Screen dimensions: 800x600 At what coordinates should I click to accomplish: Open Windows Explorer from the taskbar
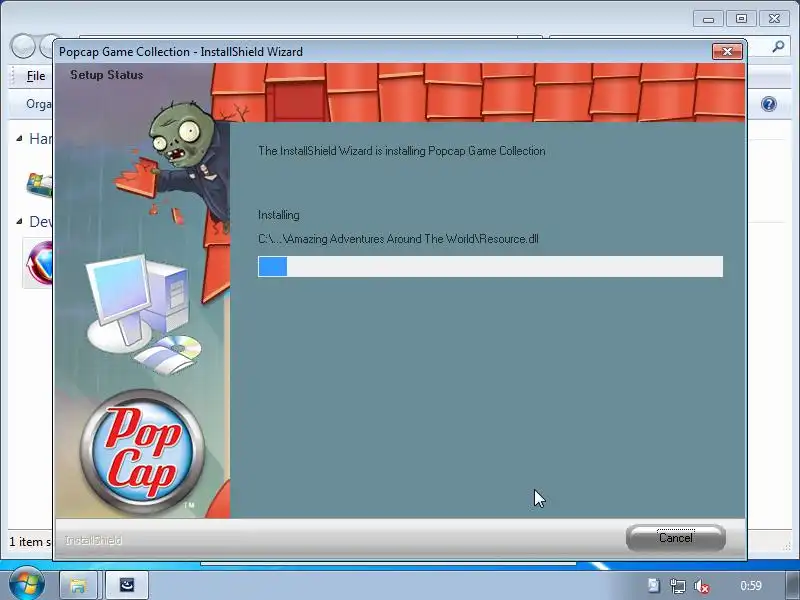[78, 585]
